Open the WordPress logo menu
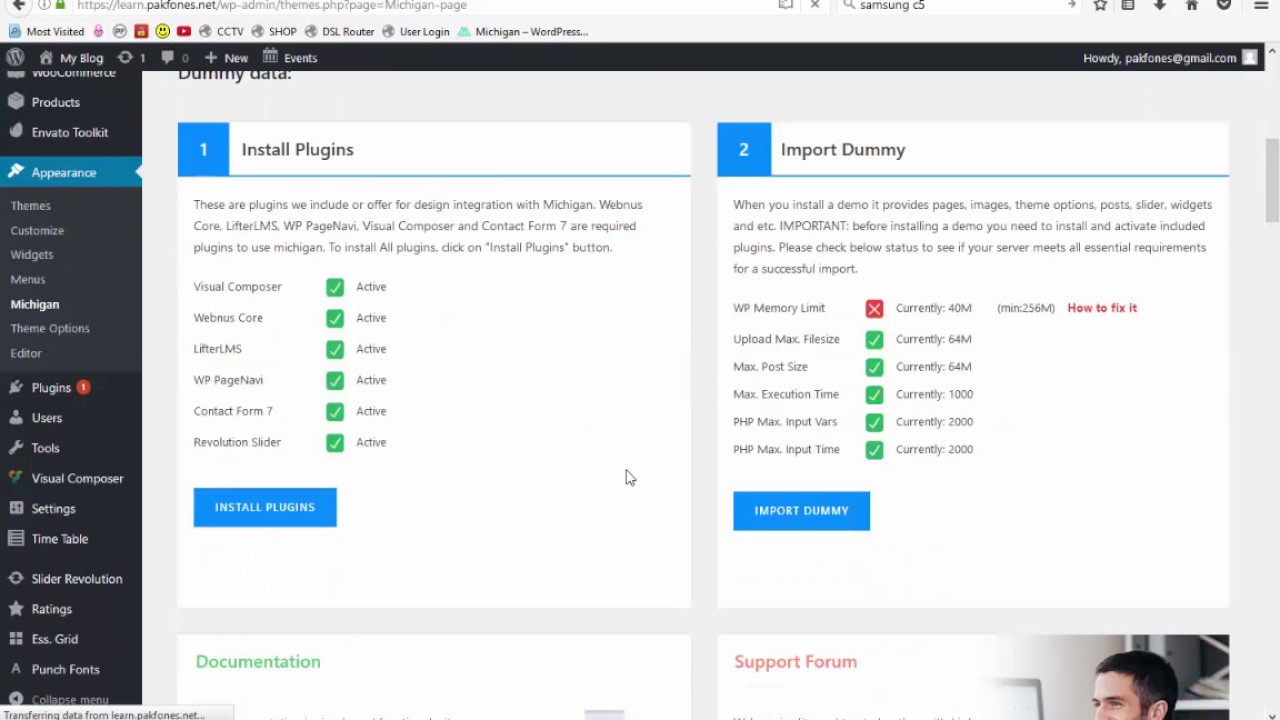Viewport: 1280px width, 720px height. pos(15,57)
